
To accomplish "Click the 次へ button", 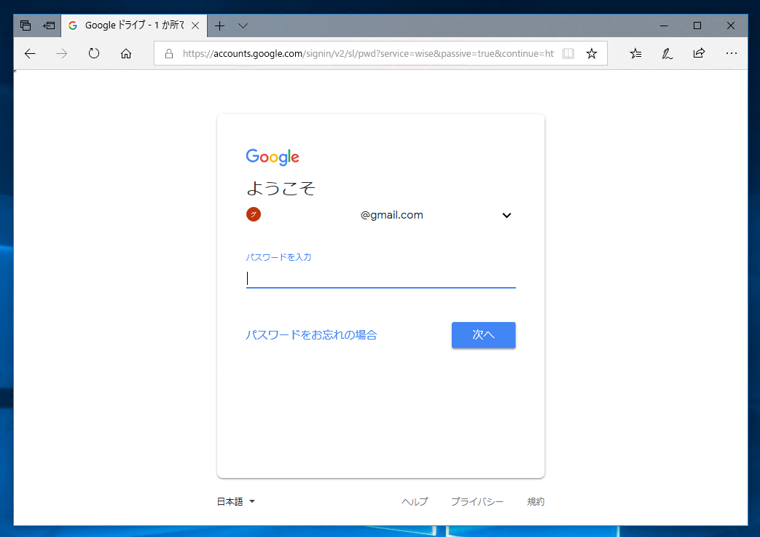I will [x=483, y=335].
